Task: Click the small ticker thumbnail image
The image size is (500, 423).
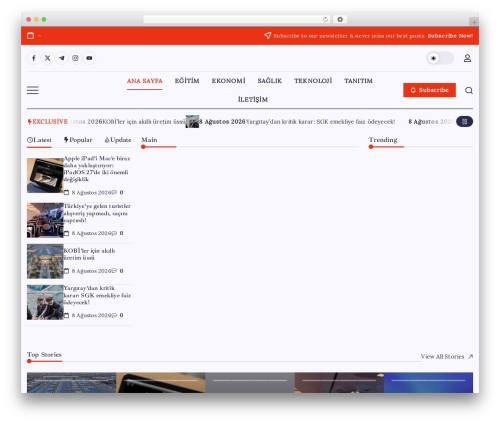Action: point(192,121)
